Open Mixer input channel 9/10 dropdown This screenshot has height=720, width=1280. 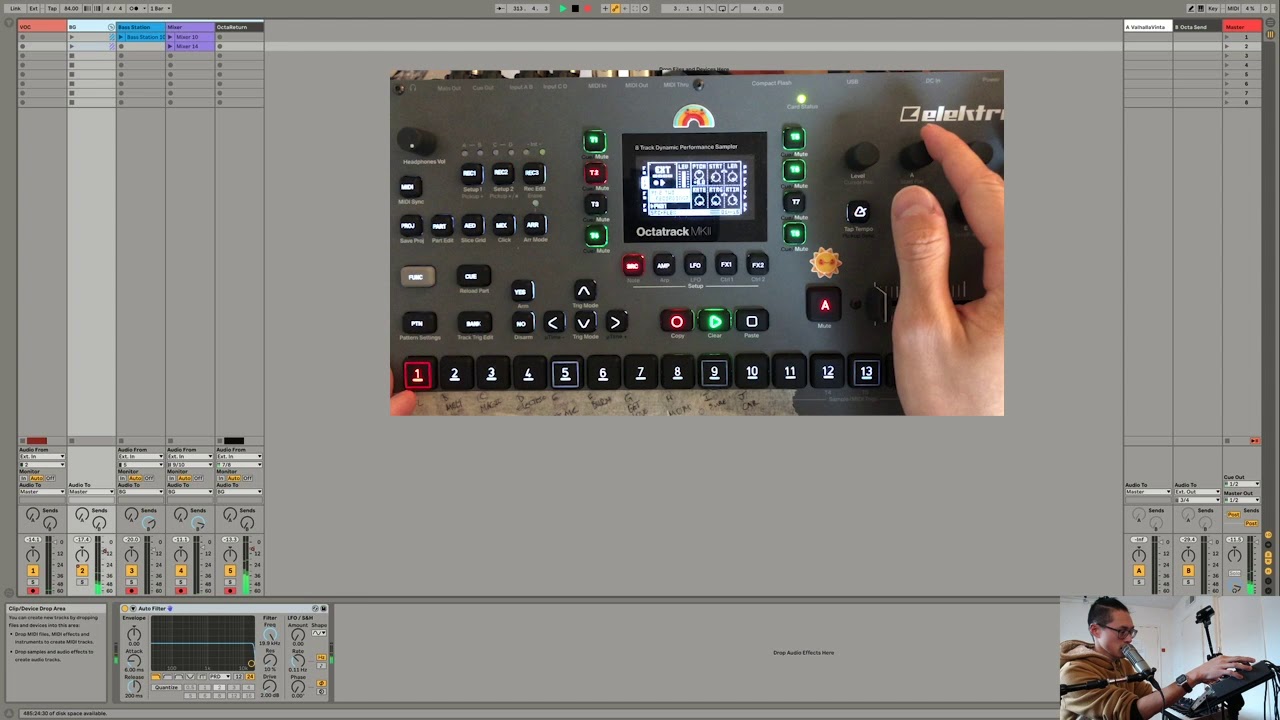pos(189,464)
